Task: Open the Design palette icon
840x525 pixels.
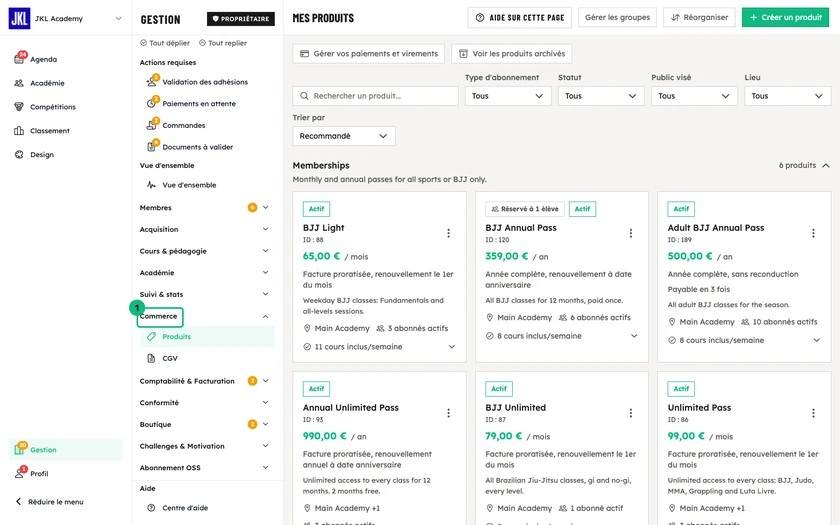Action: coord(19,154)
